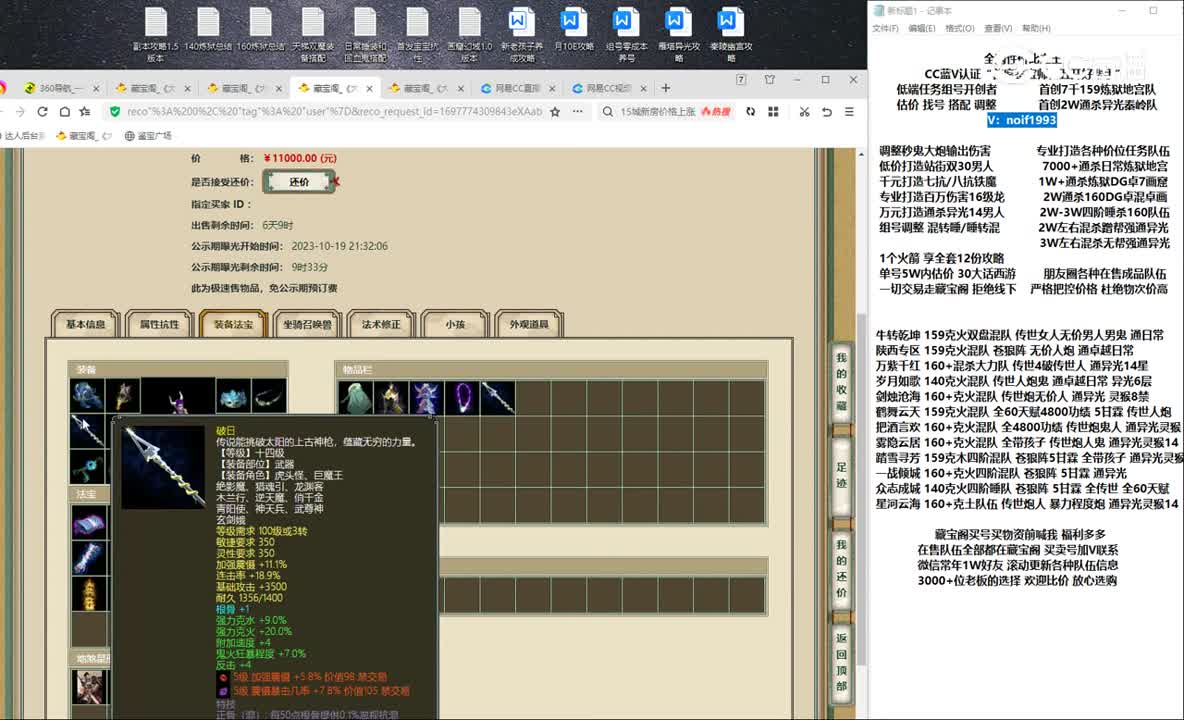1184x720 pixels.
Task: Select the equipped spear weapon slot
Action: pyautogui.click(x=87, y=430)
